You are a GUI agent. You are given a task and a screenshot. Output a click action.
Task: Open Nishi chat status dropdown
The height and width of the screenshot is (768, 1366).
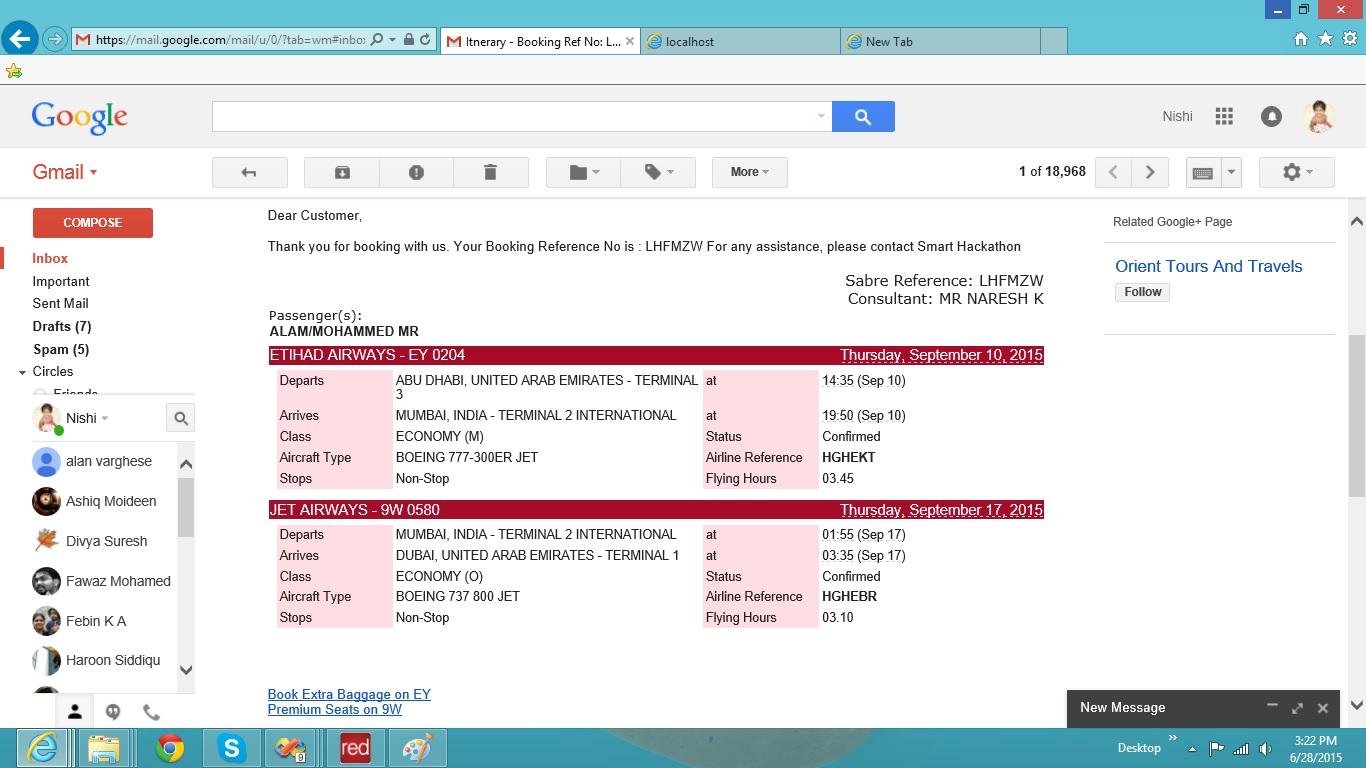coord(105,418)
